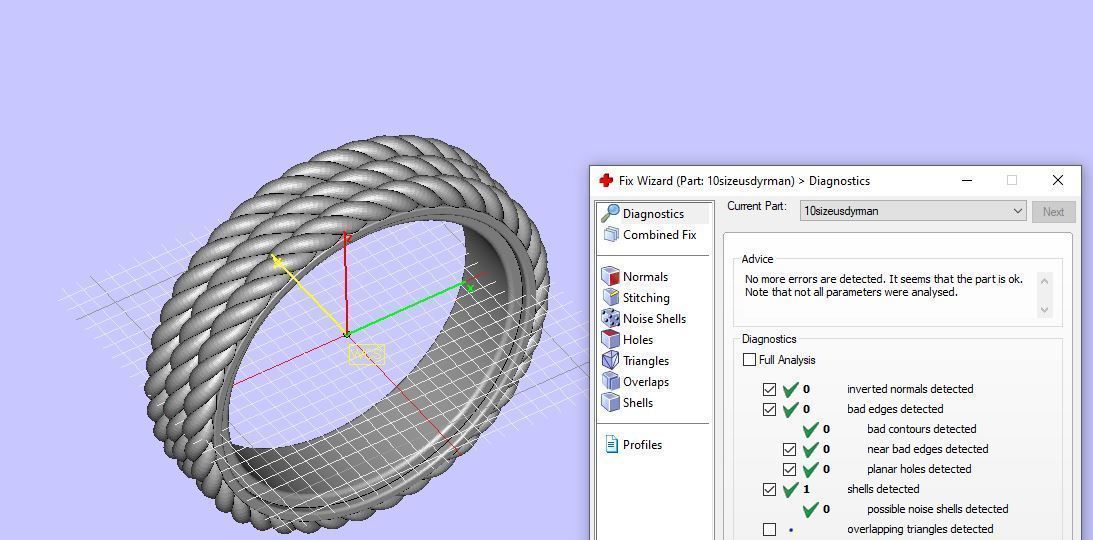
Task: Click the WCS label in the viewport
Action: (x=366, y=355)
